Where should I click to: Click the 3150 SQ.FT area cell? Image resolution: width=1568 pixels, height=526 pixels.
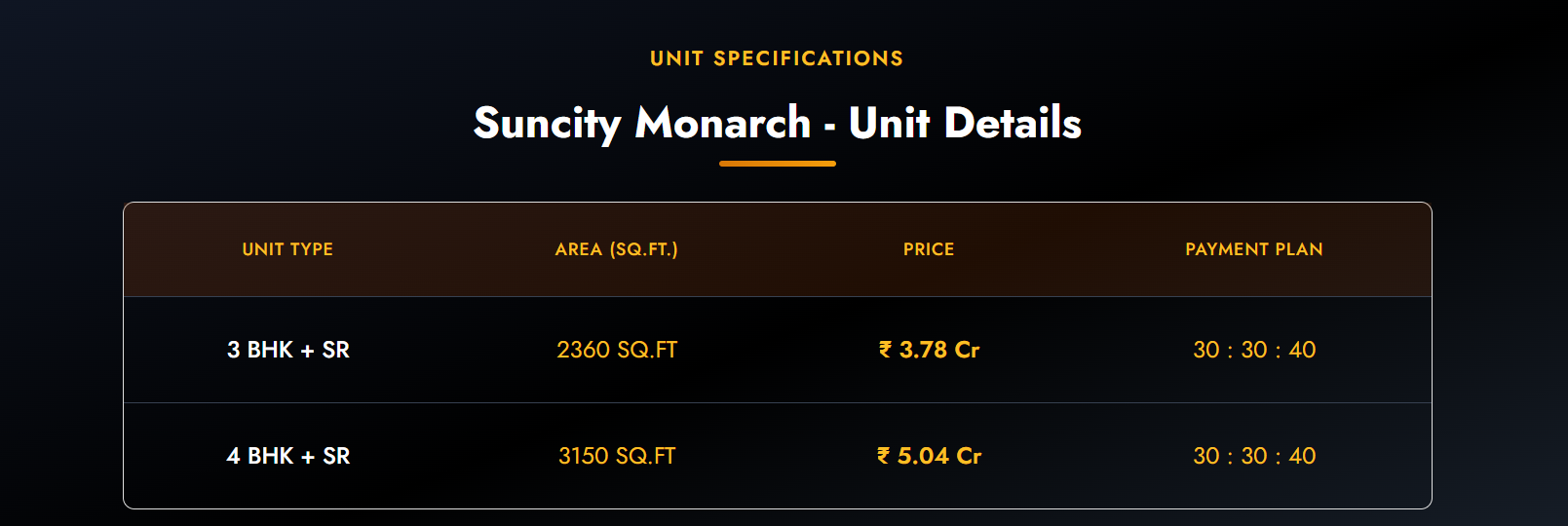coord(616,456)
